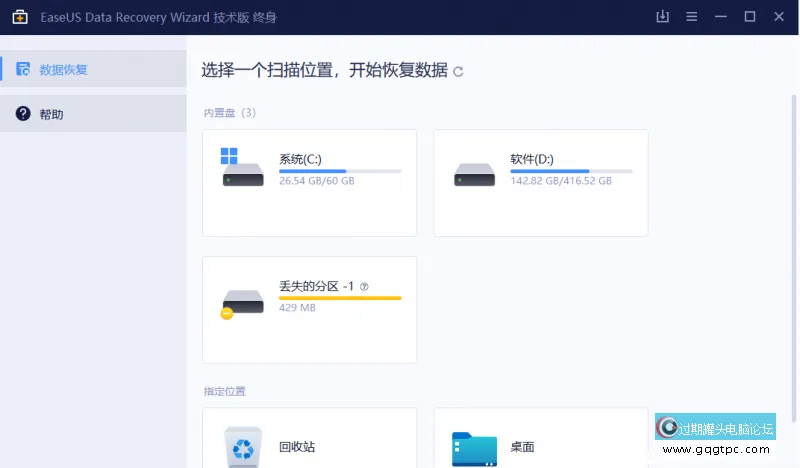Click the 软件(D:) usage bar

click(571, 171)
